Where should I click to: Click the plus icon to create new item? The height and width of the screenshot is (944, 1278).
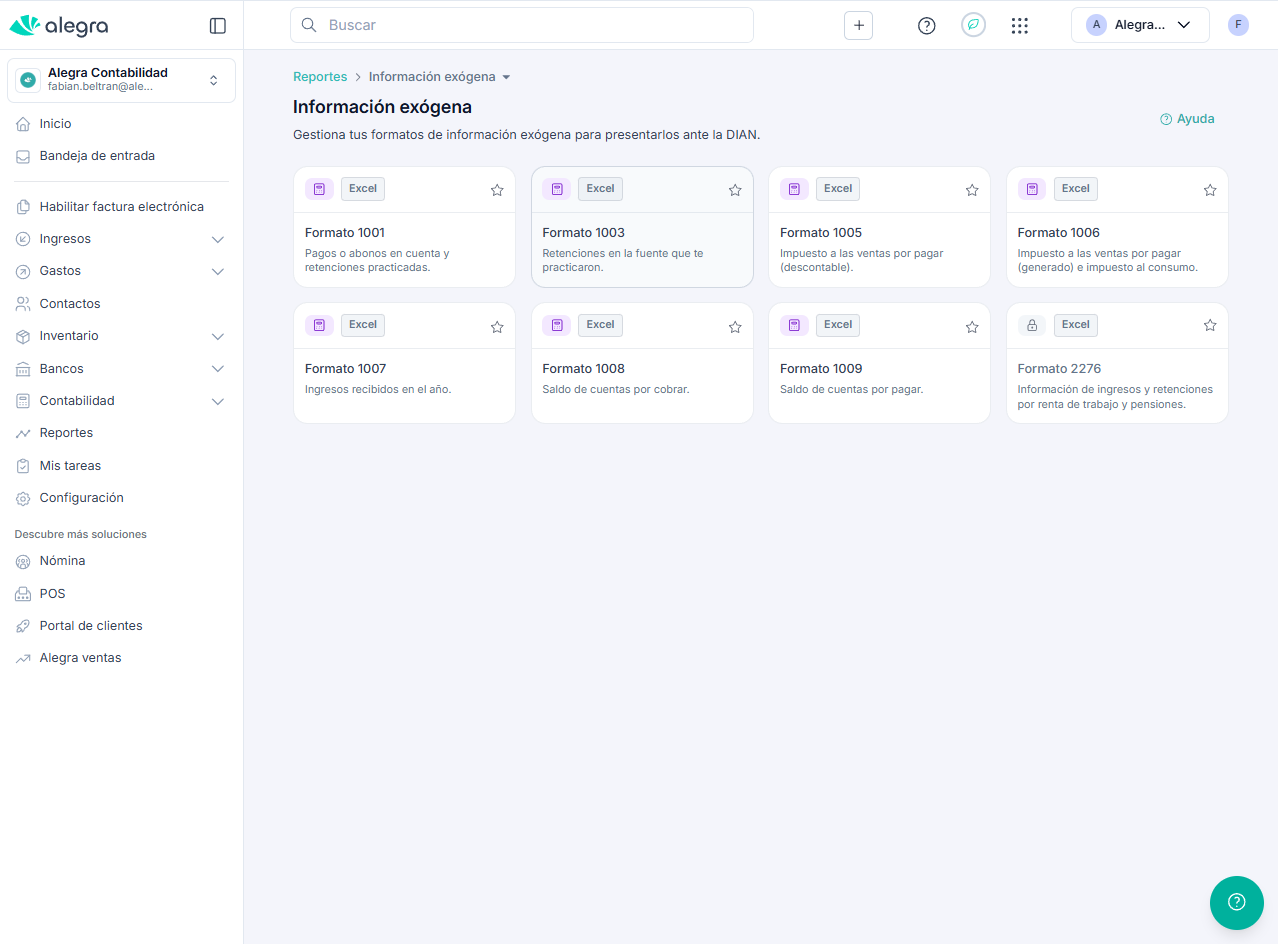tap(858, 25)
